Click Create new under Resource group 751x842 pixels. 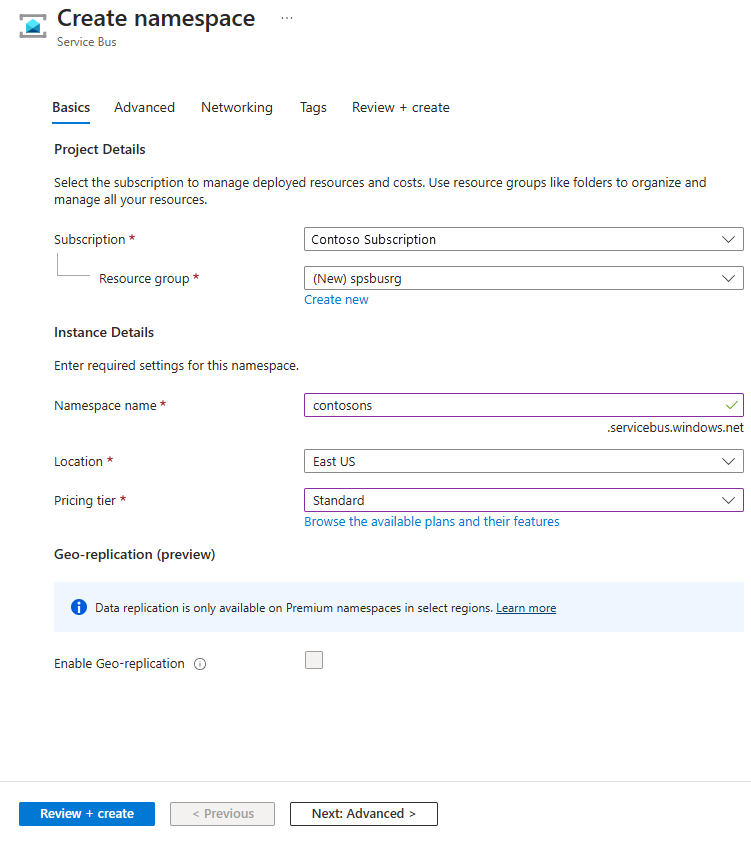pyautogui.click(x=336, y=299)
